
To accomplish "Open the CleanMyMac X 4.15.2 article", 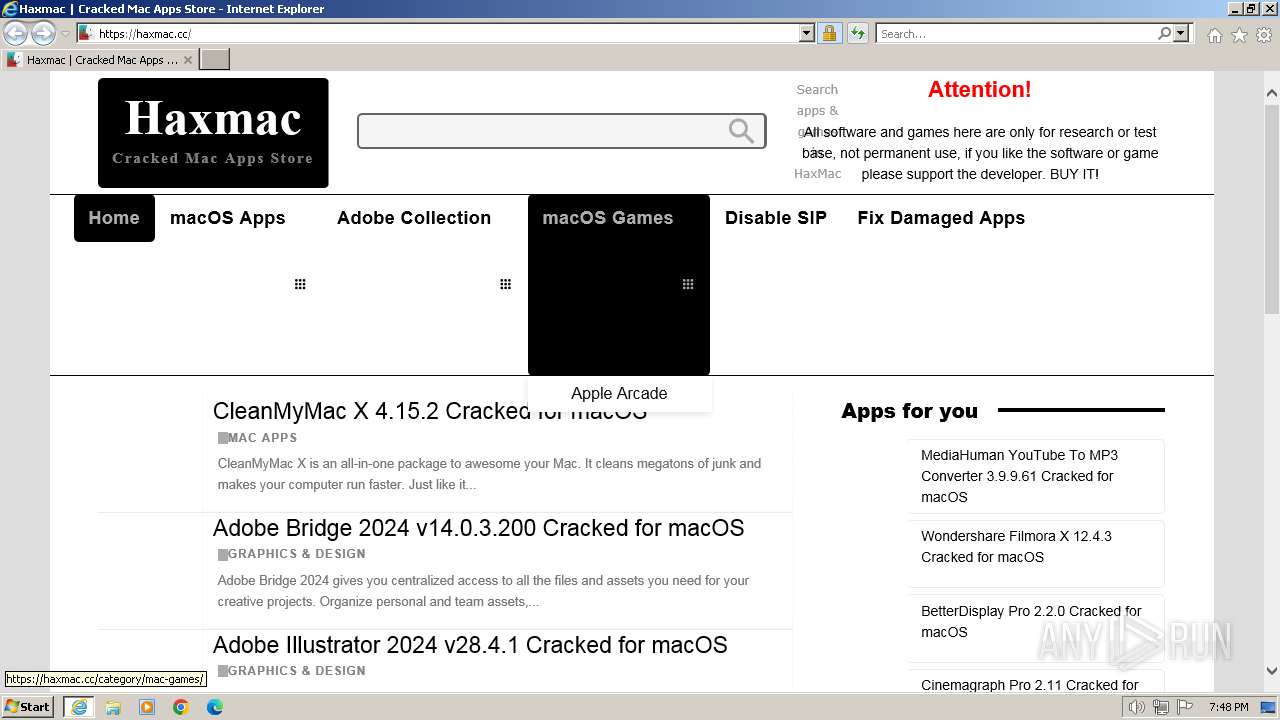I will click(x=430, y=411).
